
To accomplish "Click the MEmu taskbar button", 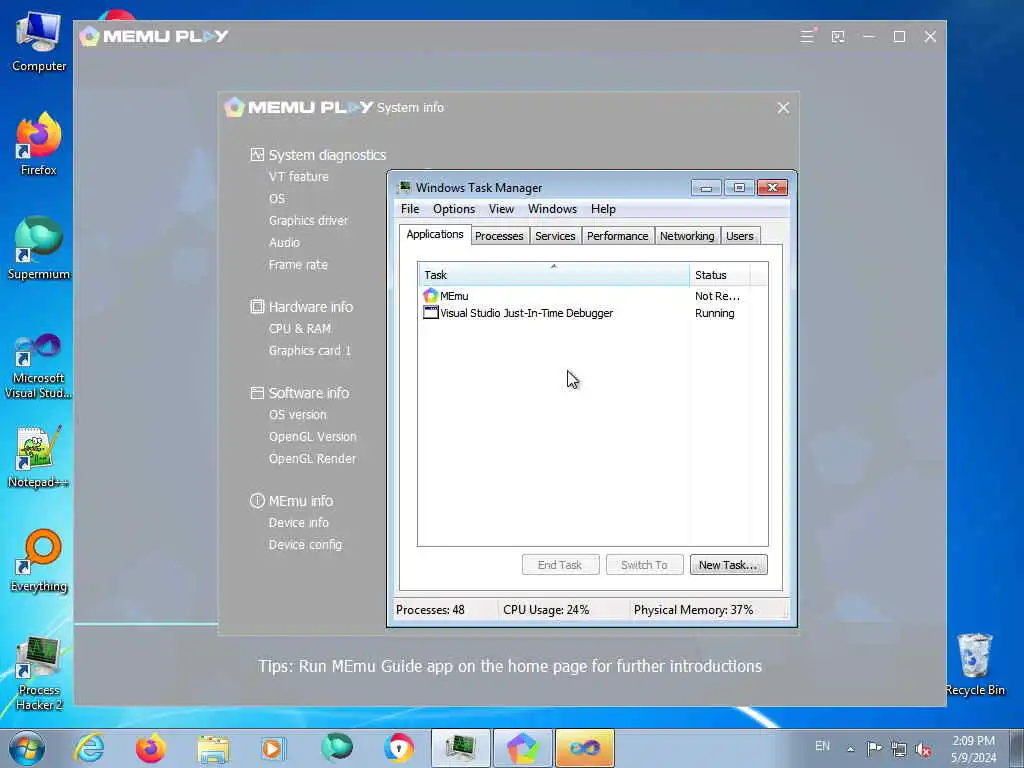I will click(x=522, y=748).
